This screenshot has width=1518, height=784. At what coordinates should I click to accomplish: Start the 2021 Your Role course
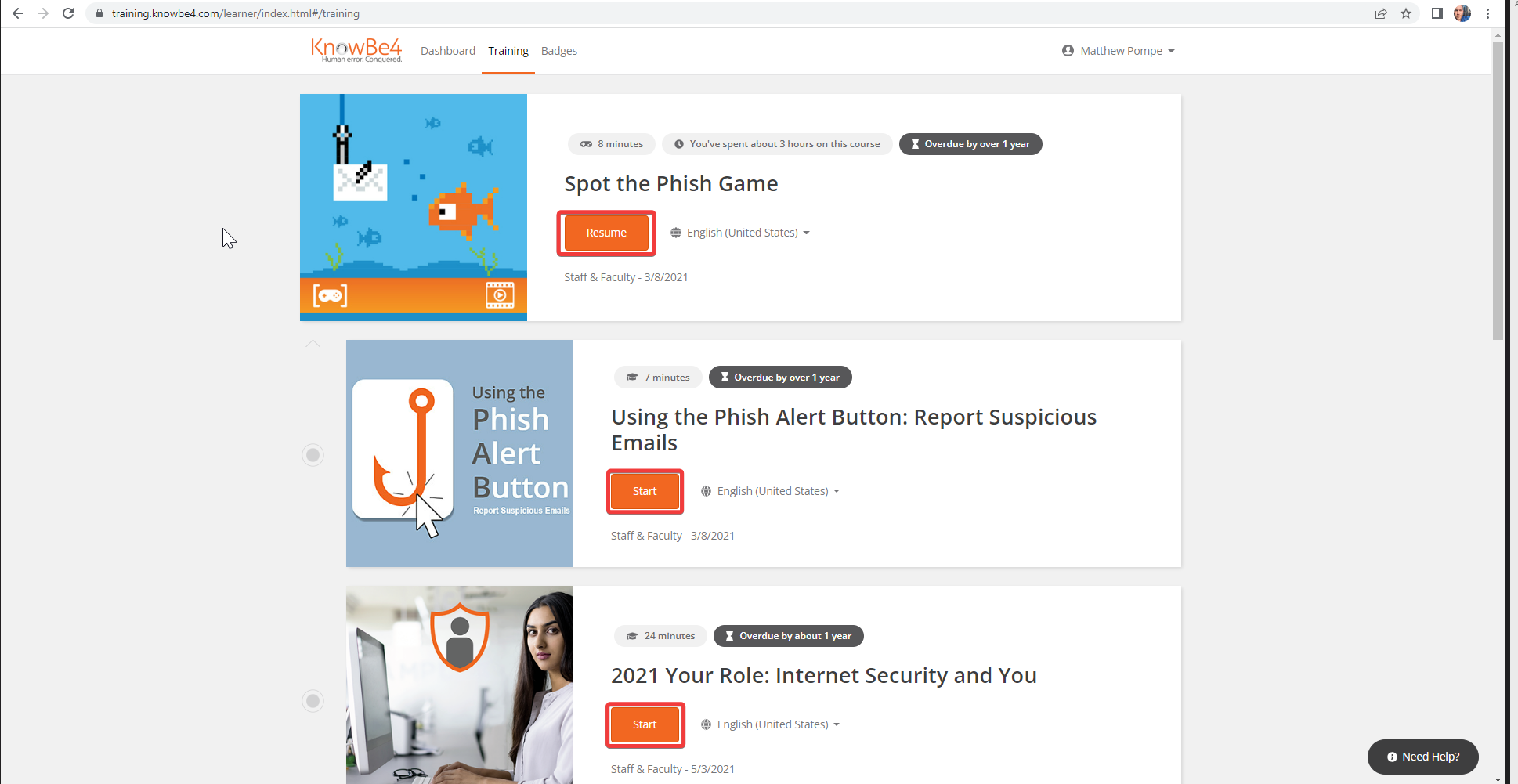click(x=645, y=724)
